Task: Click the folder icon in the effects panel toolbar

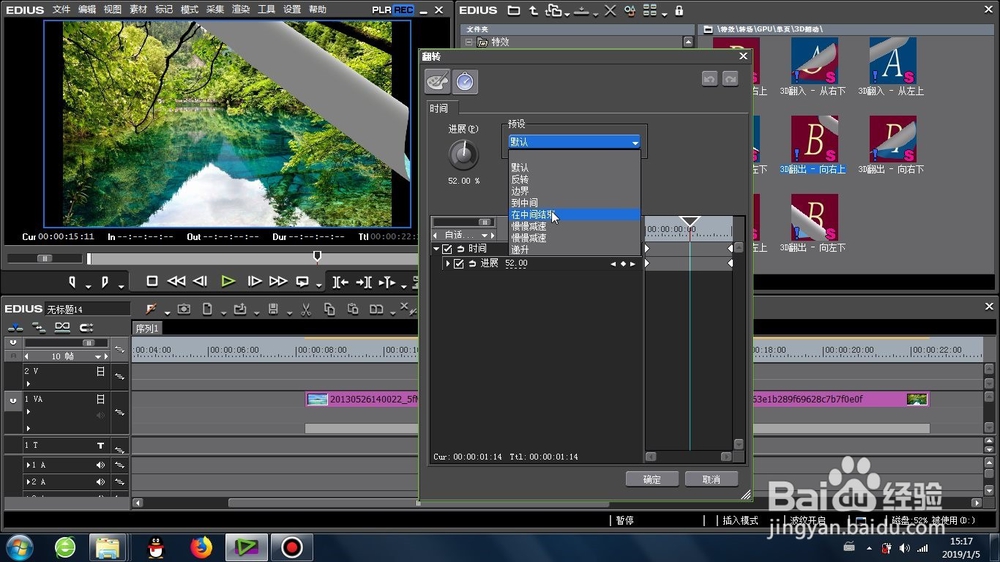Action: coord(513,10)
